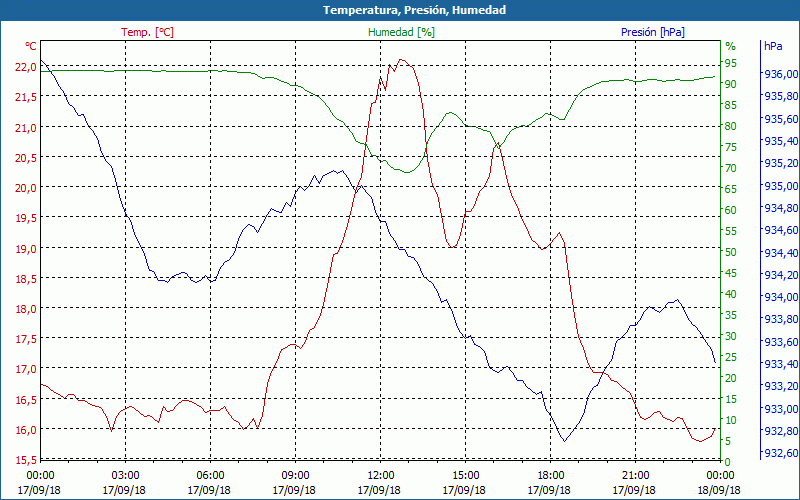Click the 932,80 pressure axis value
The height and width of the screenshot is (500, 800).
pos(781,431)
